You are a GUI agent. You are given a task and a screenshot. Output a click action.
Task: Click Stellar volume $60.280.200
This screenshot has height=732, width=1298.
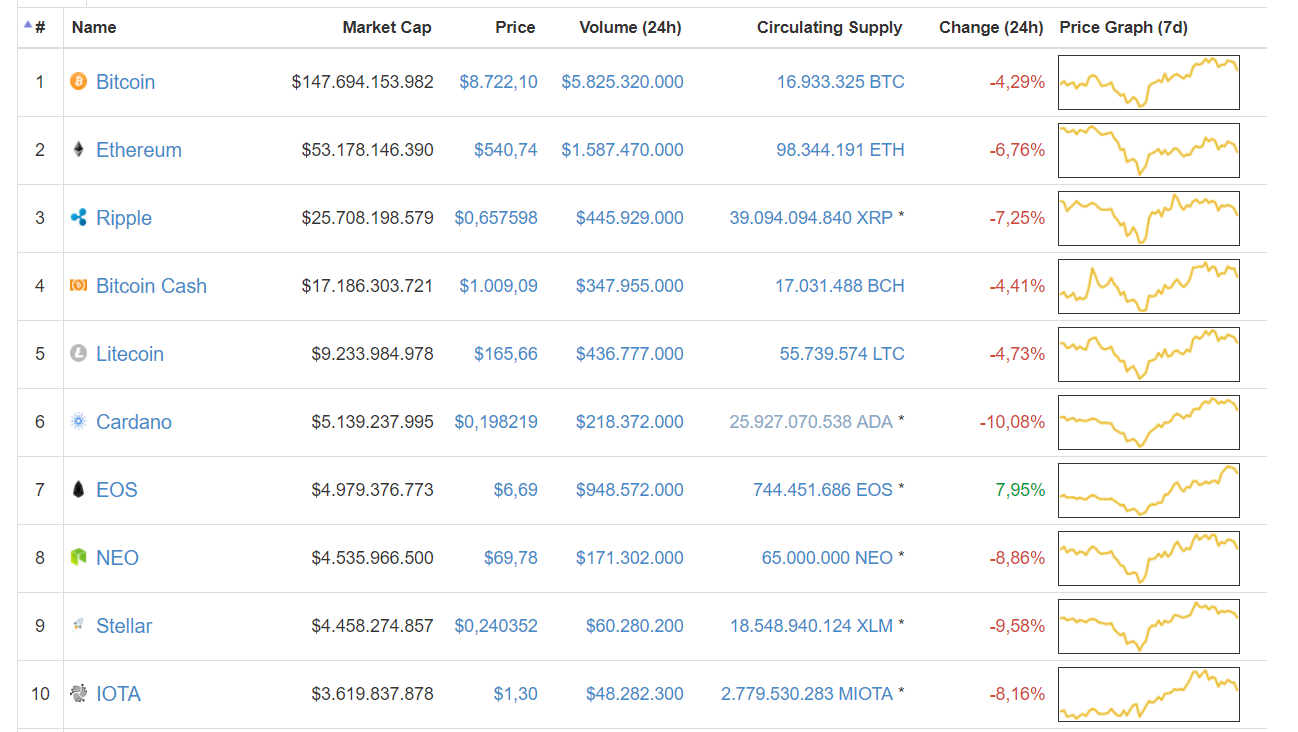(635, 626)
